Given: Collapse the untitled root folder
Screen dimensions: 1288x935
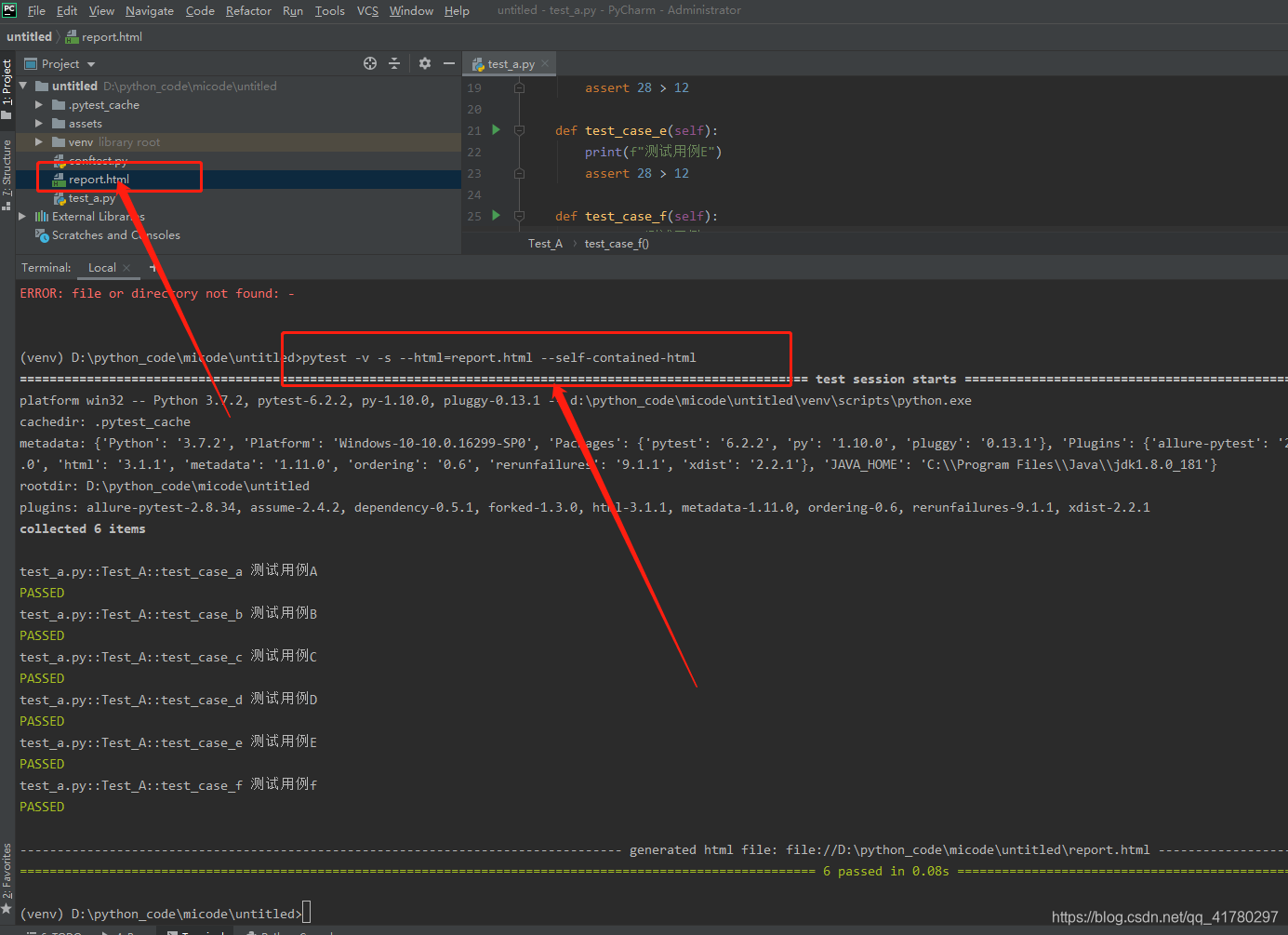Looking at the screenshot, I should point(23,86).
